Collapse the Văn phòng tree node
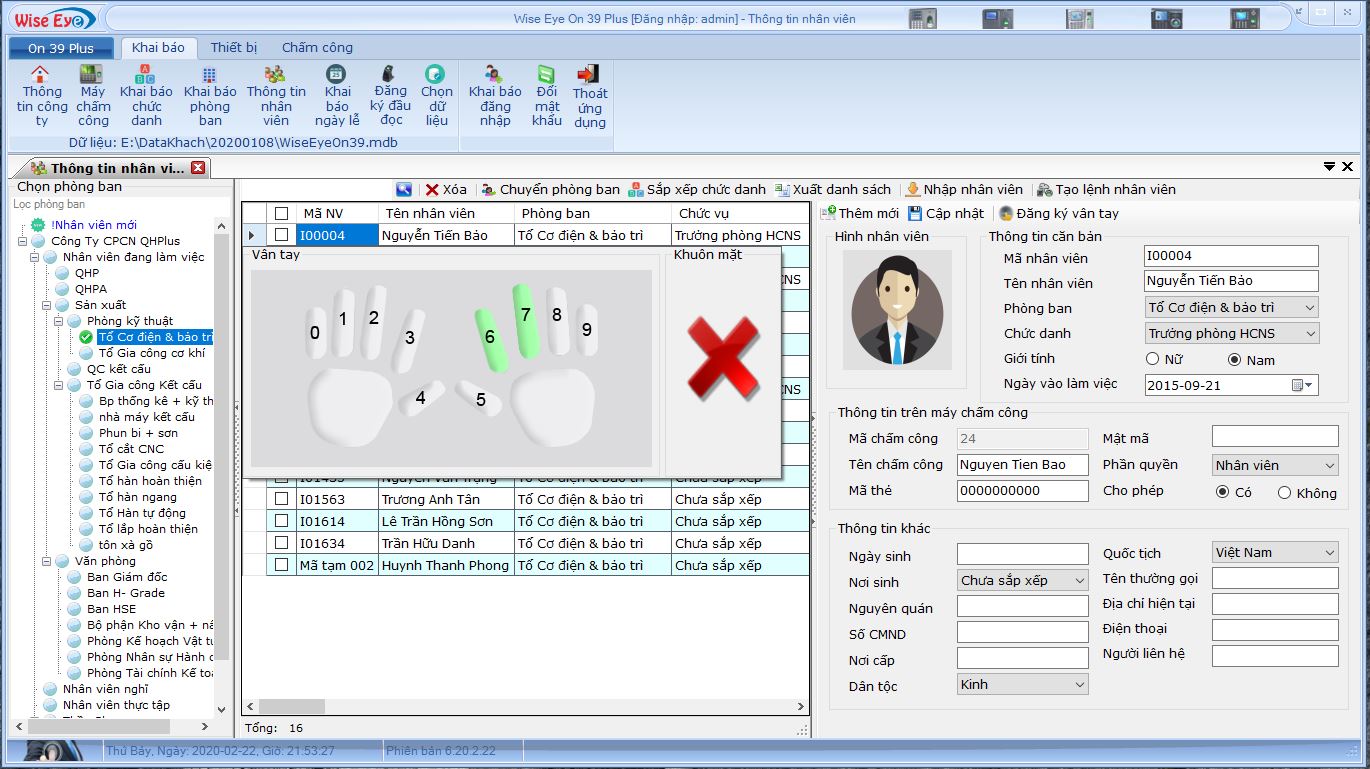The width and height of the screenshot is (1370, 769). point(48,561)
